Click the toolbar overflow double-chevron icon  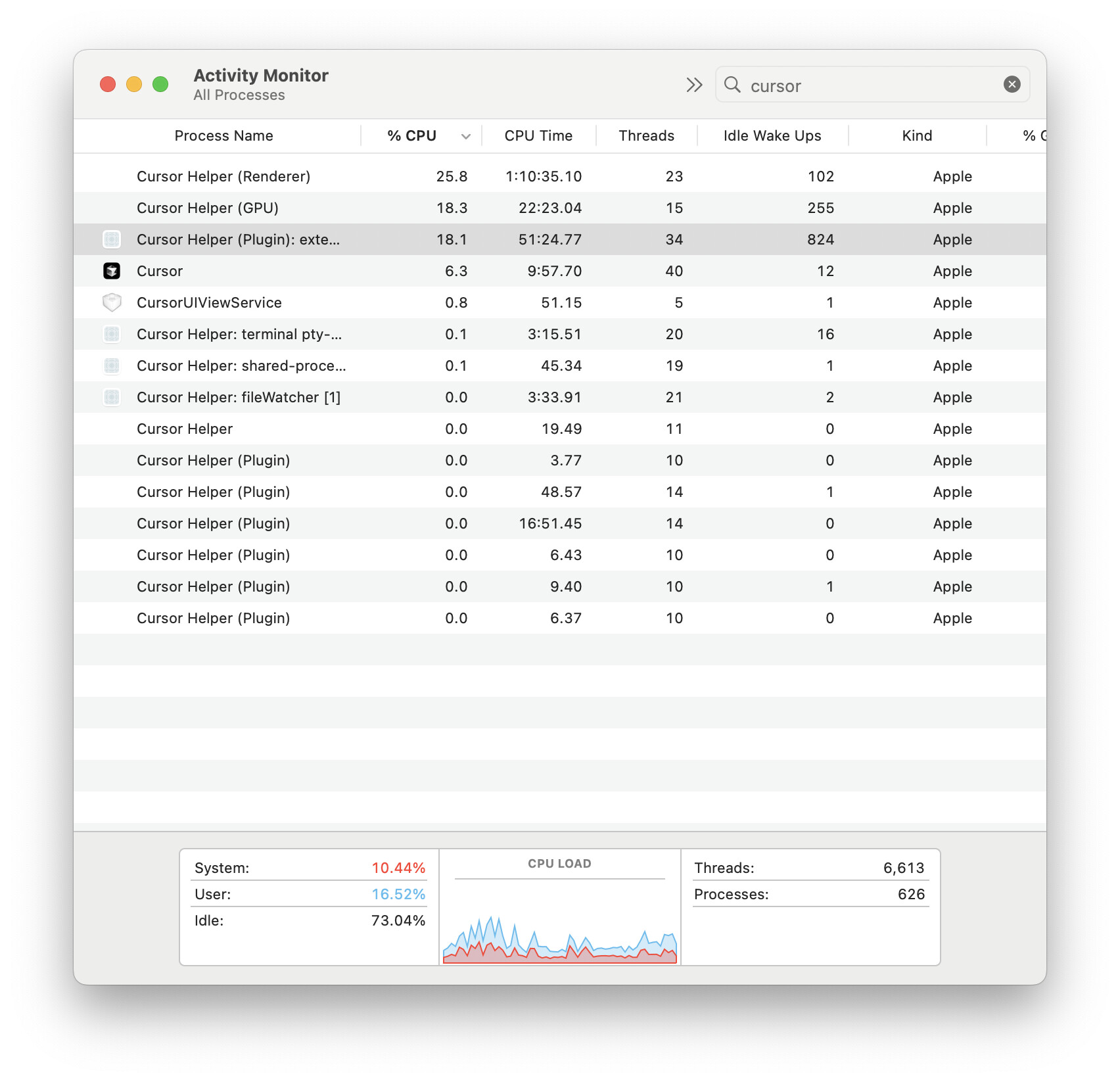[694, 85]
